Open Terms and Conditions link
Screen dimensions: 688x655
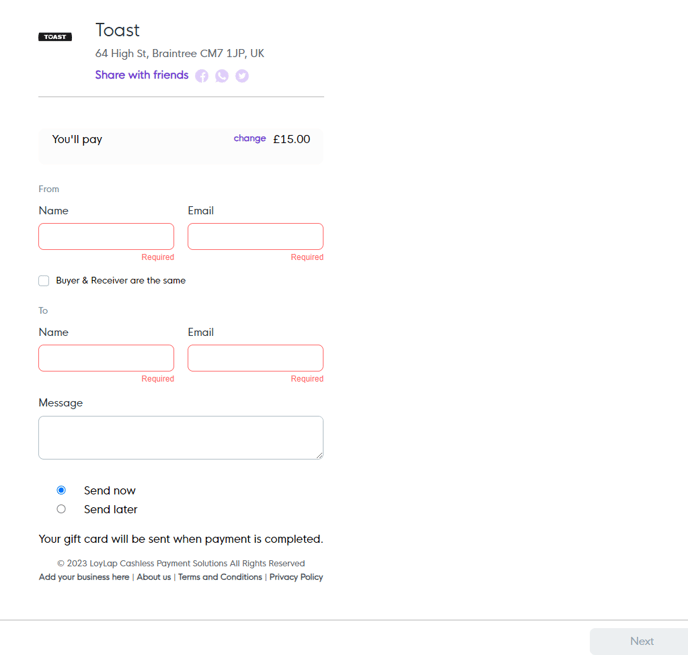click(220, 577)
